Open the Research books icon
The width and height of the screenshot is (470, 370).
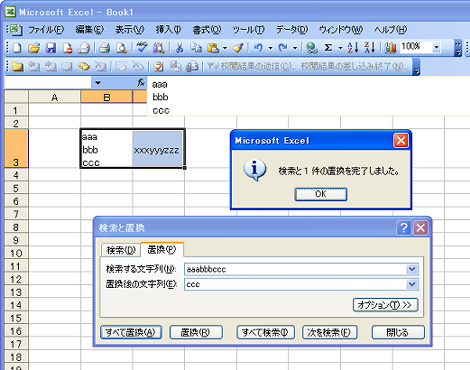point(159,48)
